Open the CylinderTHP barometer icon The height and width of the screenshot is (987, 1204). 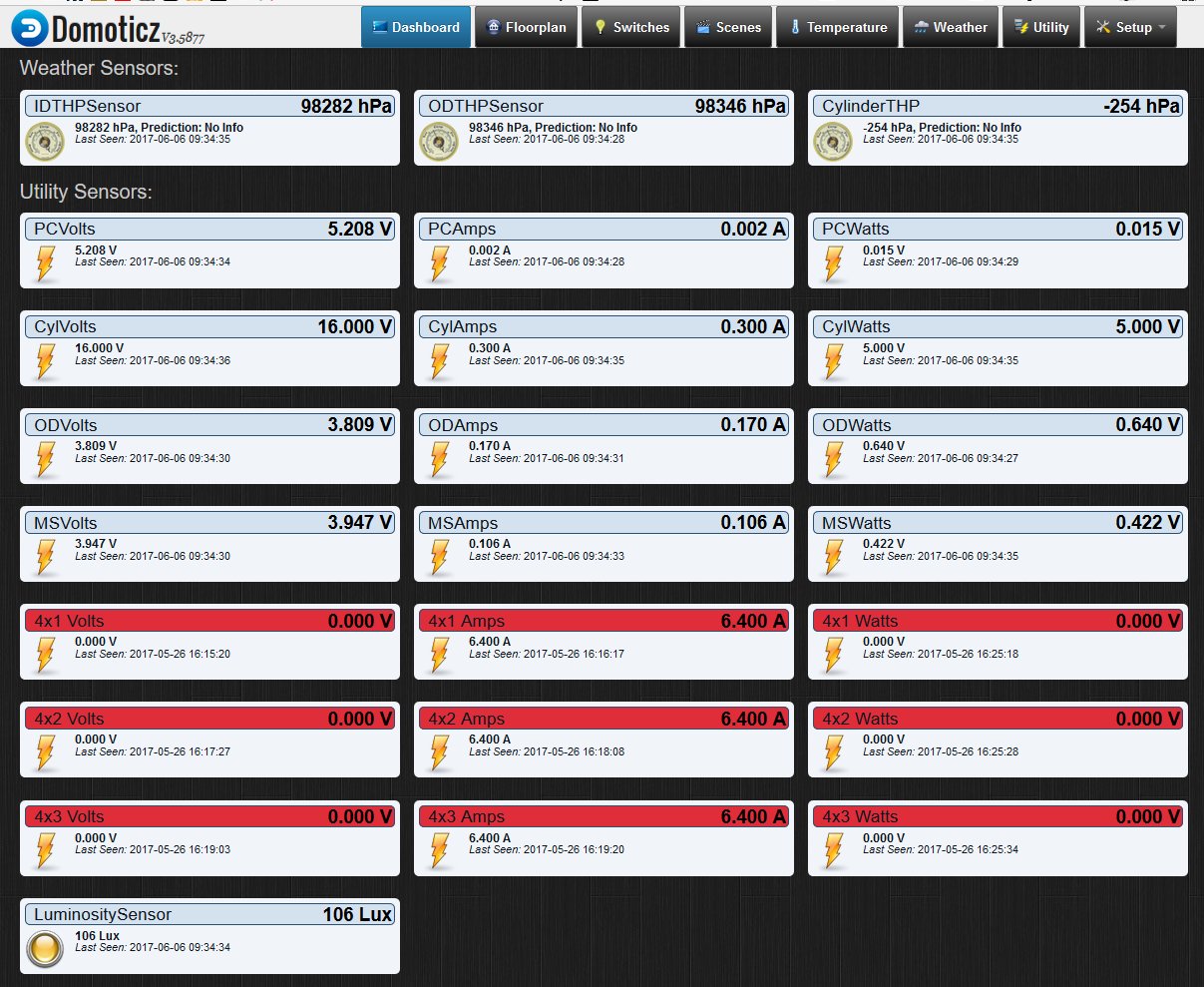click(833, 142)
